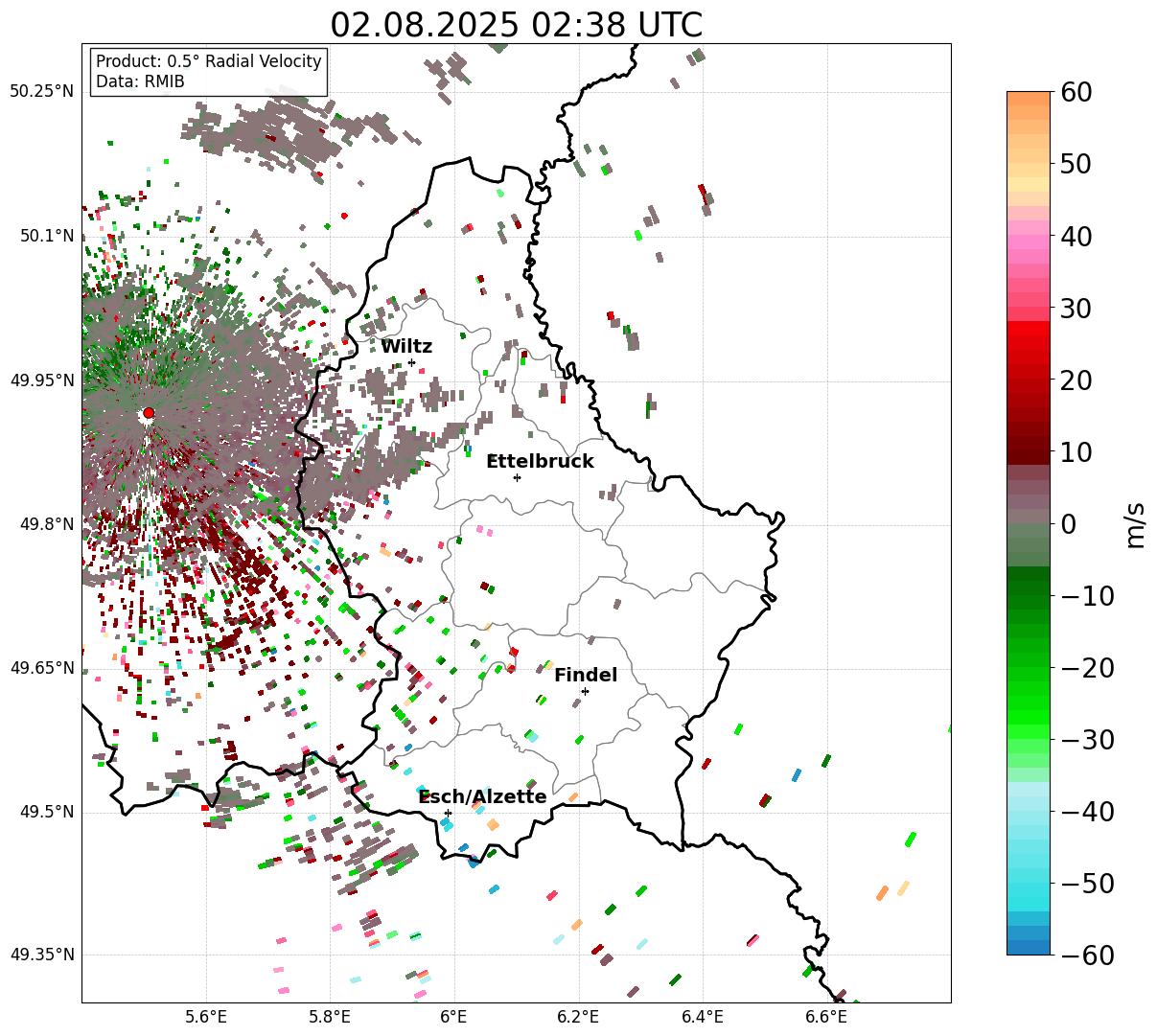The height and width of the screenshot is (1036, 1157).
Task: Click the latitude label 50.1°N
Action: click(47, 236)
